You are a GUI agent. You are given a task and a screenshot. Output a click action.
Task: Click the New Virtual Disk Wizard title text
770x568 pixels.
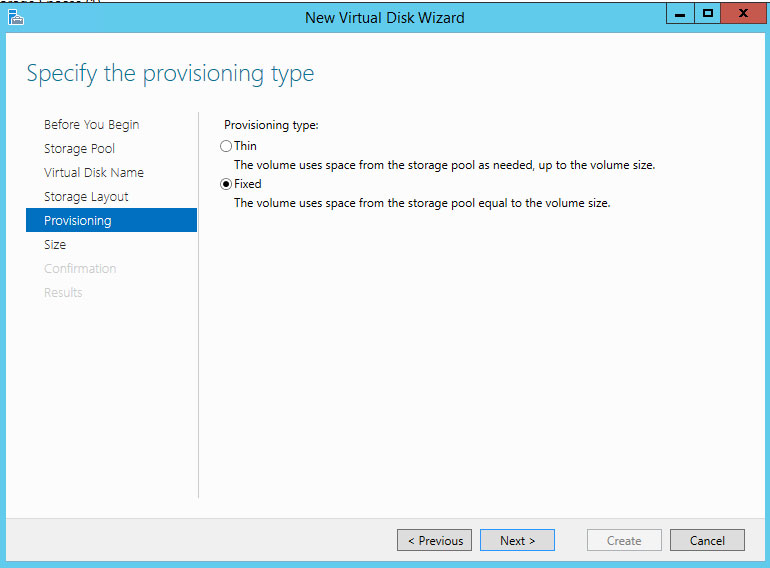(x=385, y=17)
